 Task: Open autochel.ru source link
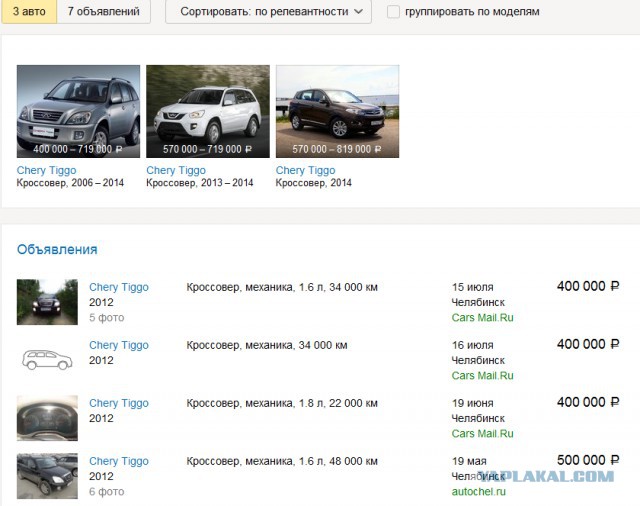(x=478, y=492)
